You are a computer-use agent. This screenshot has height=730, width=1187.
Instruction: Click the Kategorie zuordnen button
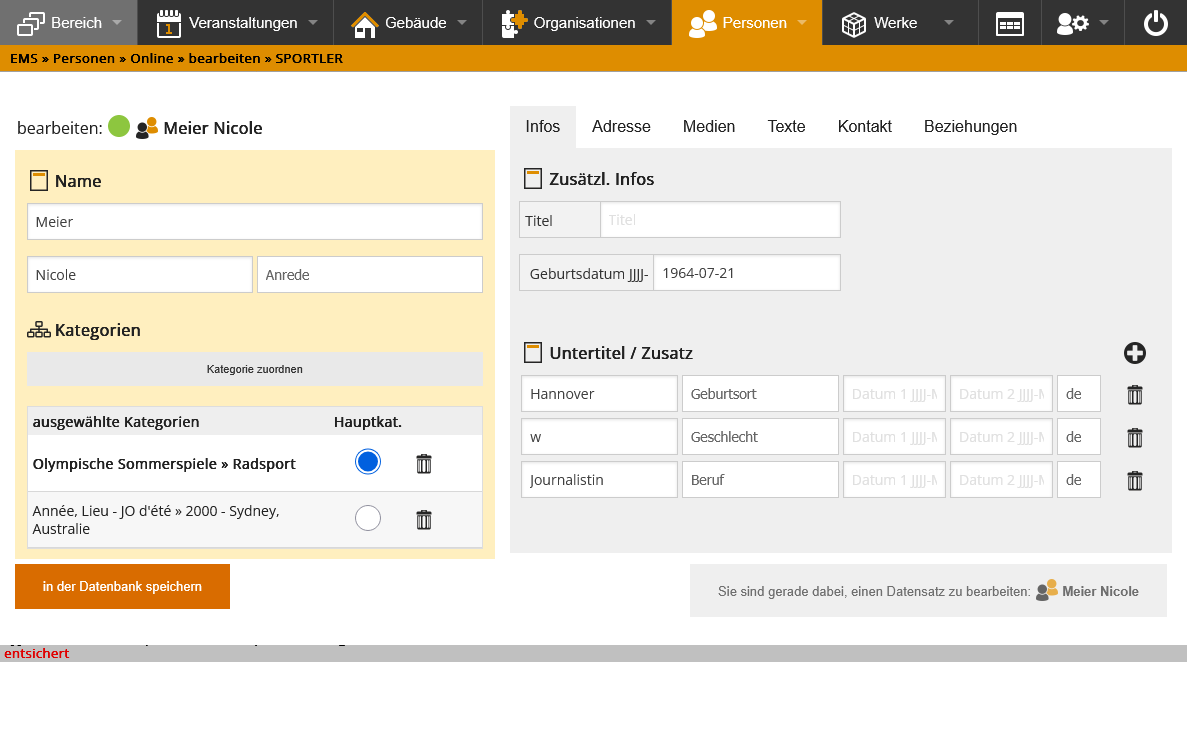coord(254,369)
